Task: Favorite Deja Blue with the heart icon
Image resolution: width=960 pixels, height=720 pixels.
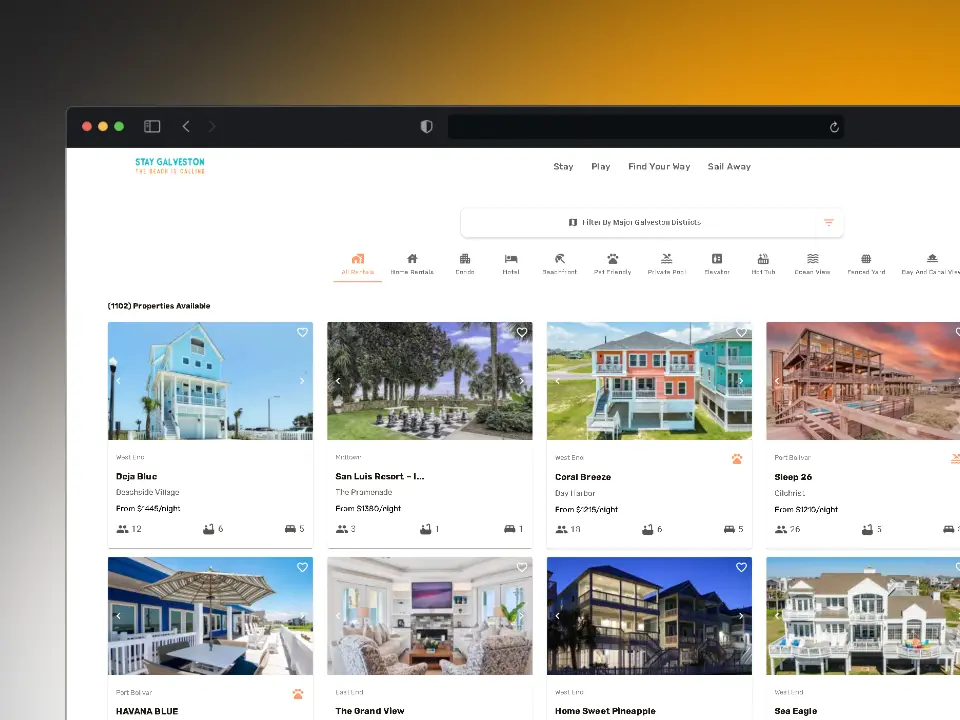Action: coord(302,332)
